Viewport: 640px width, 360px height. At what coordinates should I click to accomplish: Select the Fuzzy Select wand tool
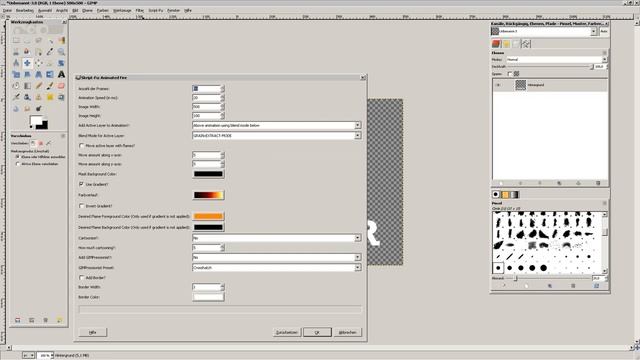pyautogui.click(x=50, y=40)
